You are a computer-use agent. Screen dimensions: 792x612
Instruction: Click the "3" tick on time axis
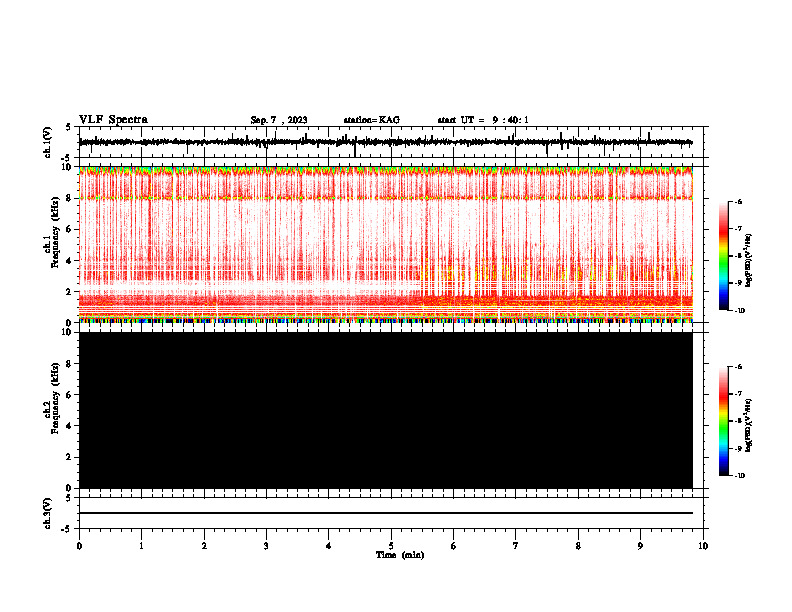(266, 546)
